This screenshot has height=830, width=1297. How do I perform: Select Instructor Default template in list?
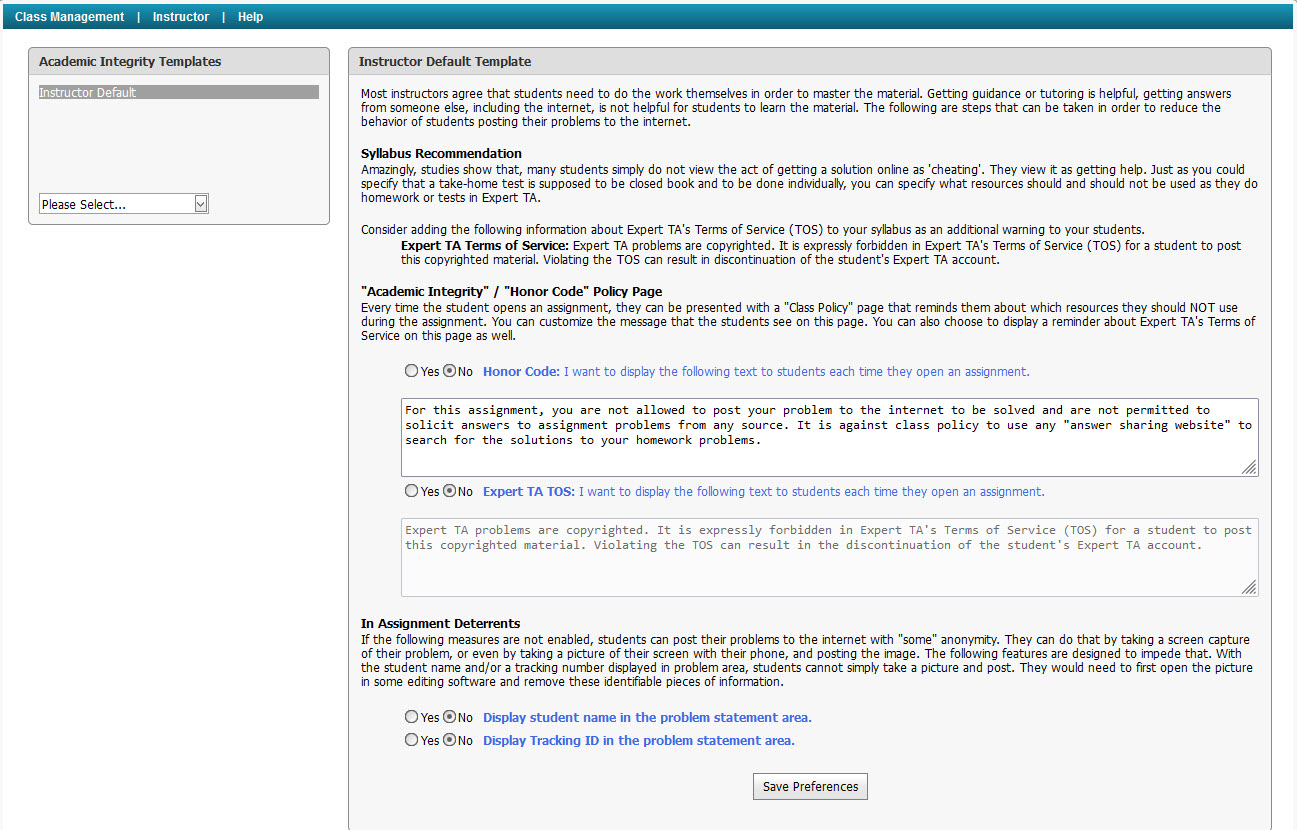point(179,92)
